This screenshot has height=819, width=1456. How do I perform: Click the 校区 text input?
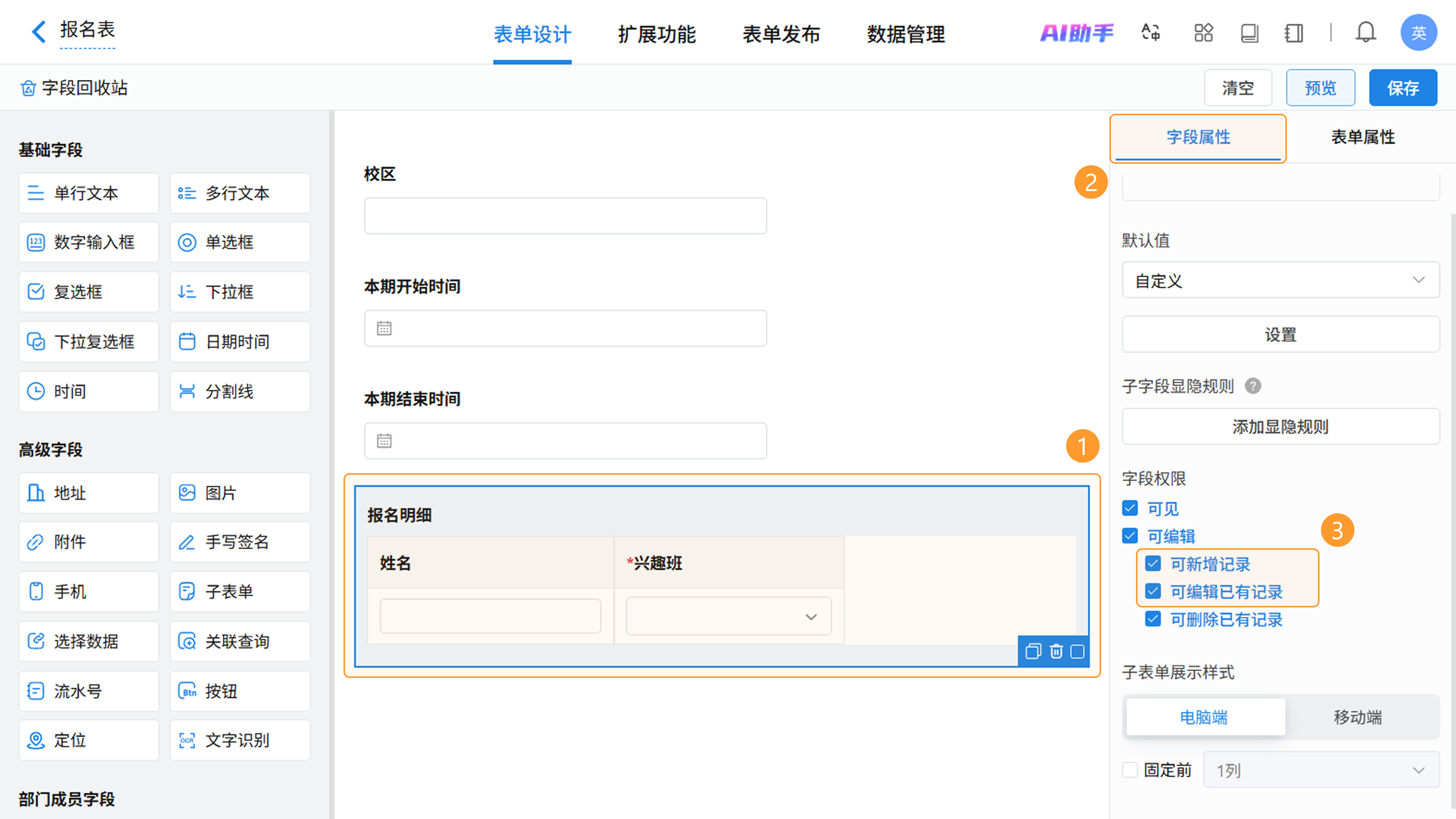point(565,216)
